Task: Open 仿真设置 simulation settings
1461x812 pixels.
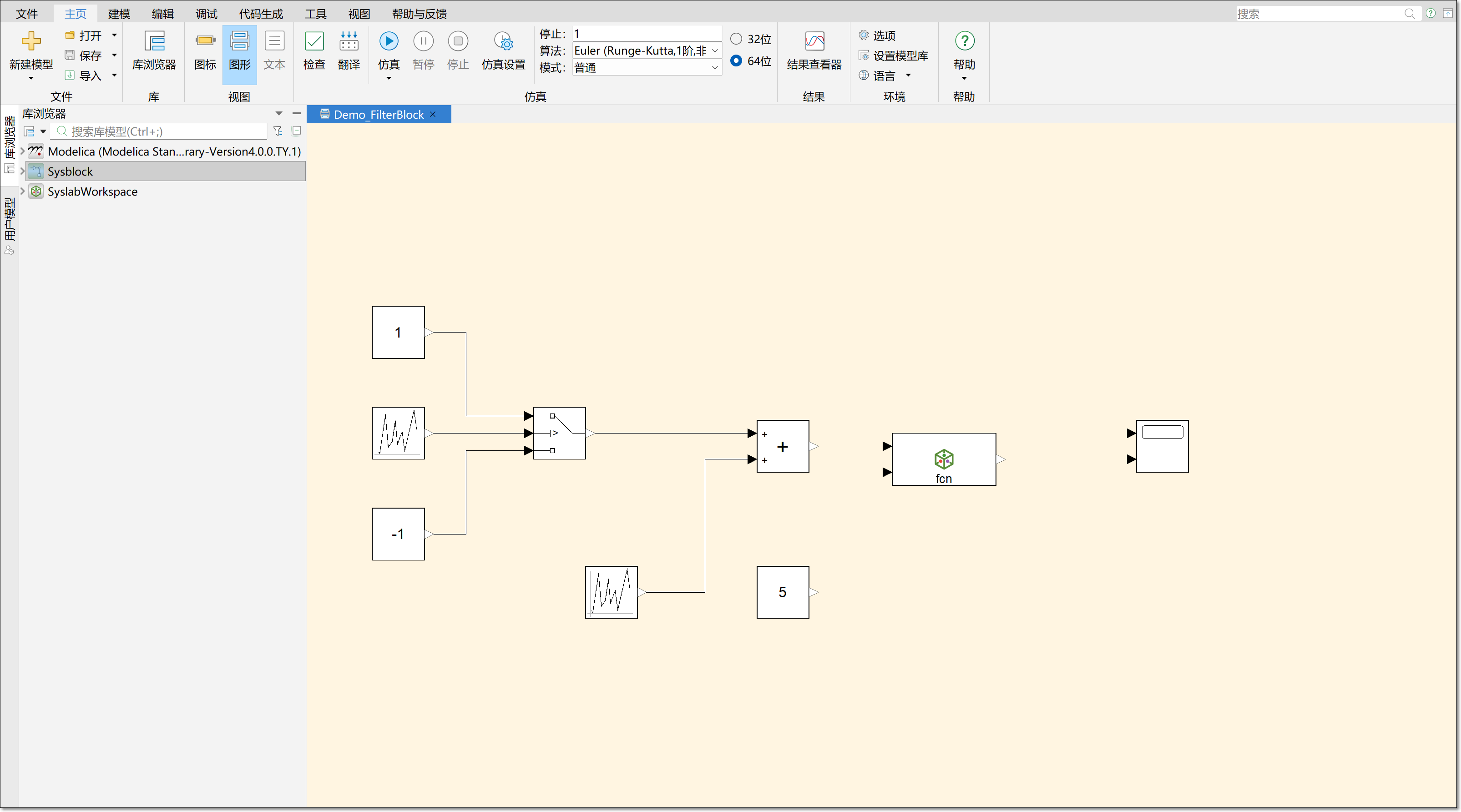Action: tap(503, 41)
